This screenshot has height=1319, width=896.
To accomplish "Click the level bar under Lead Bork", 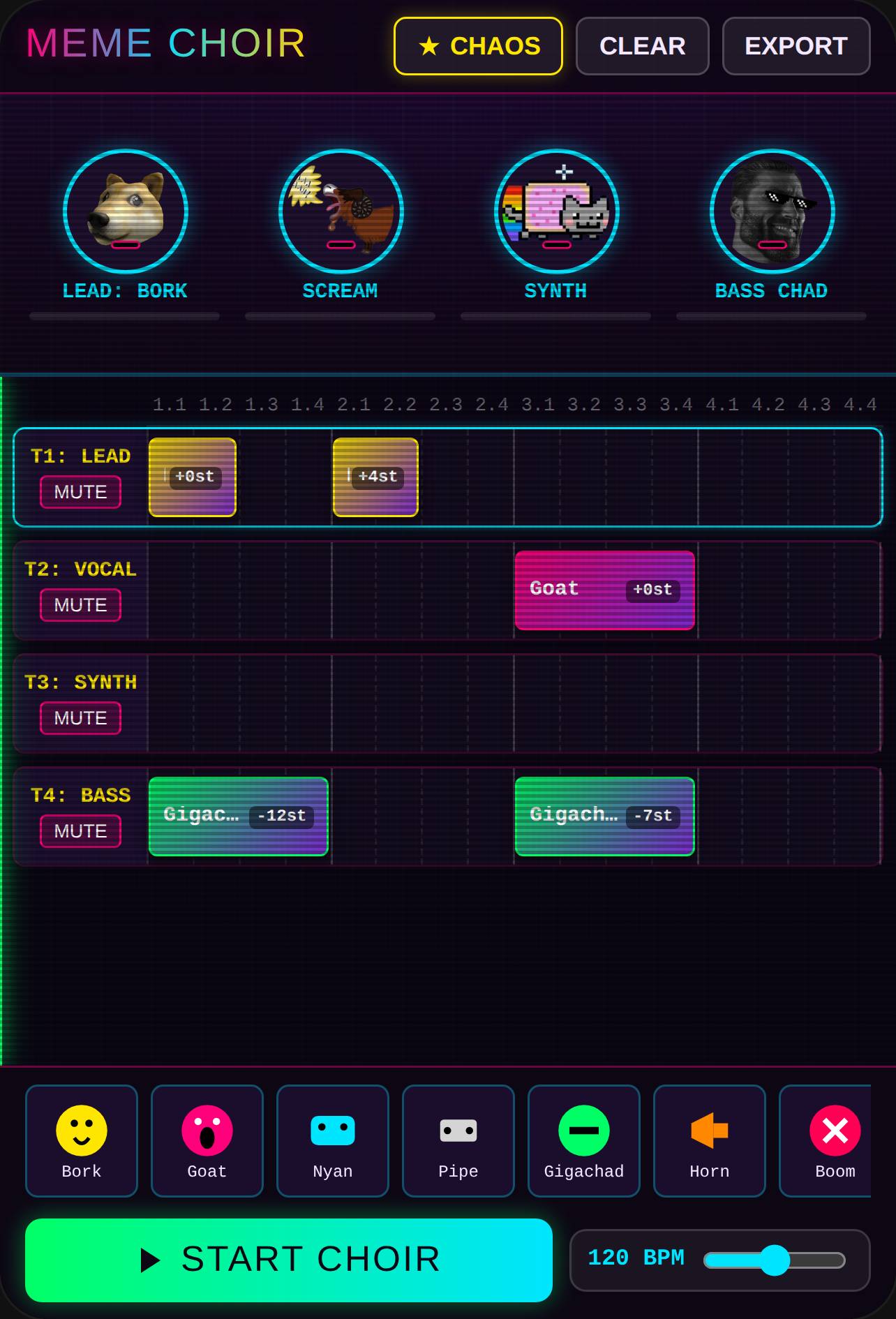I will (x=124, y=316).
